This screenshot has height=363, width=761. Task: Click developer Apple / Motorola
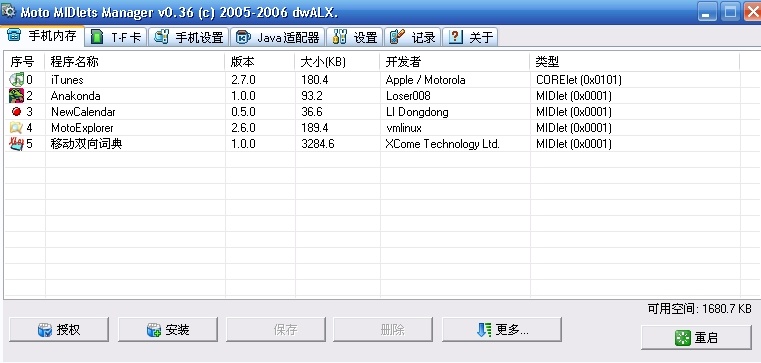pos(425,80)
